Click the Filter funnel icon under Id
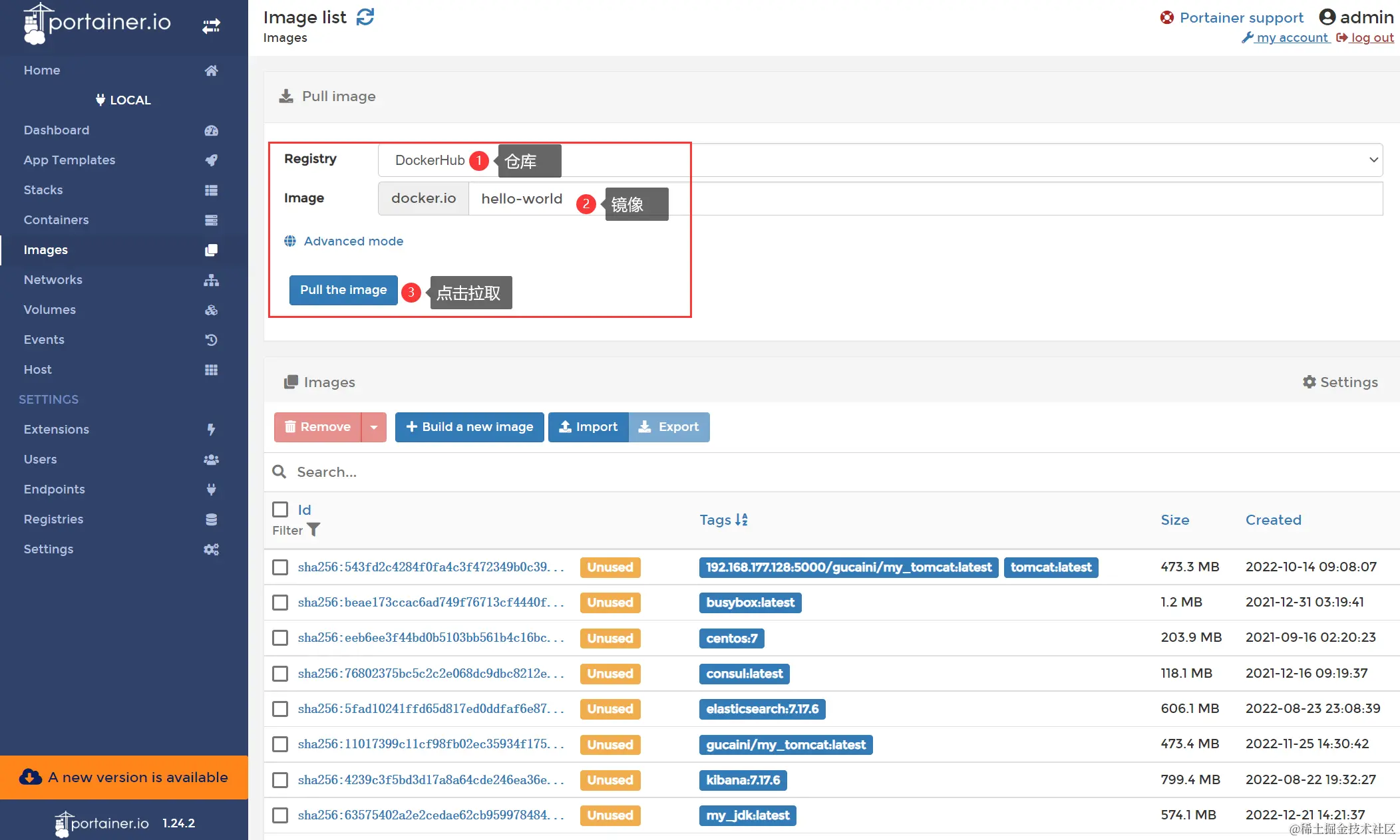The image size is (1400, 840). pyautogui.click(x=313, y=529)
